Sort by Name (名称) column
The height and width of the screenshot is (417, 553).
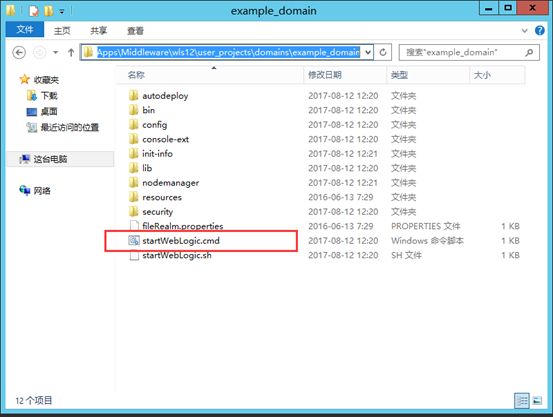click(210, 75)
